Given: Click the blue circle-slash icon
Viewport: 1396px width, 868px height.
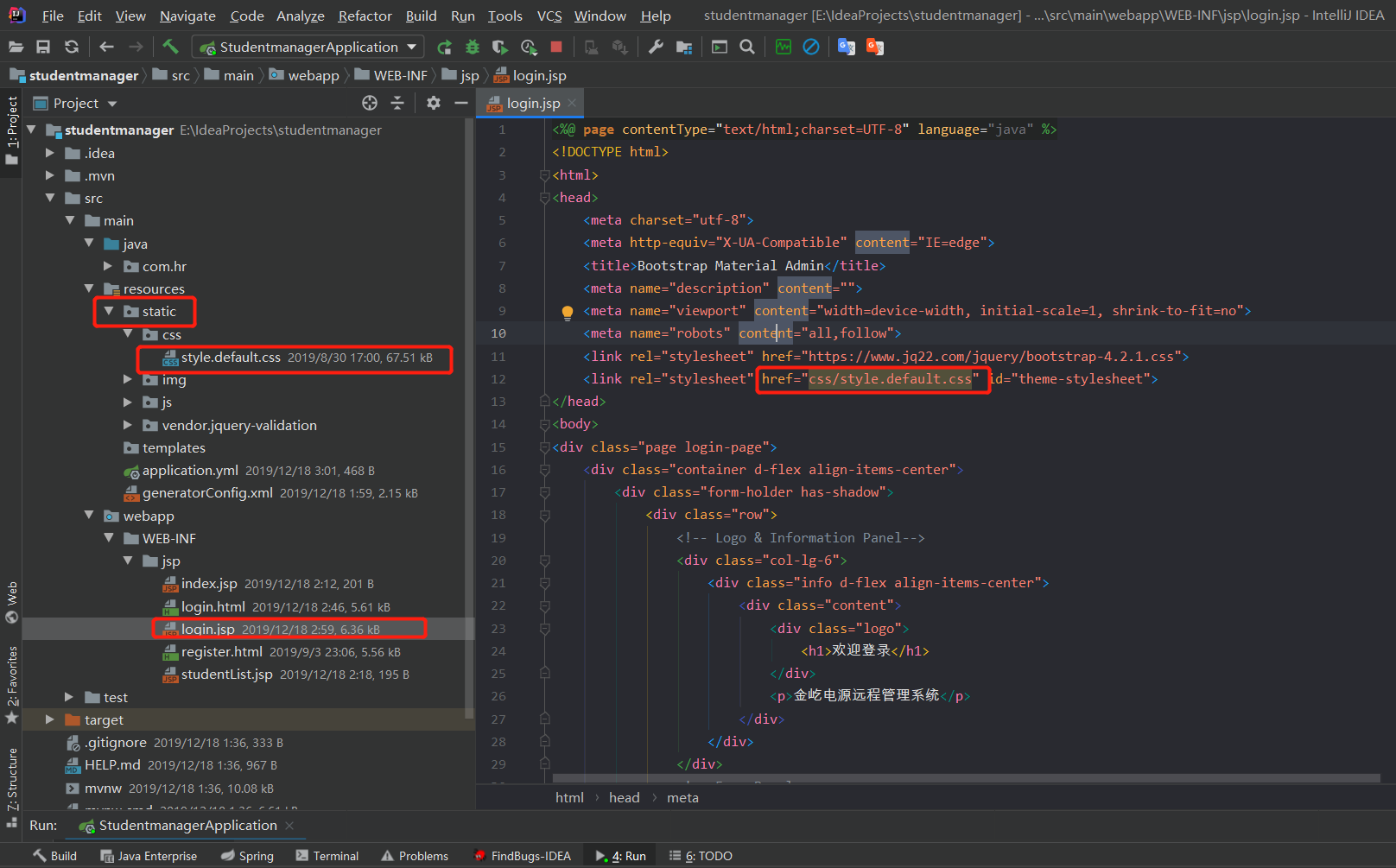Looking at the screenshot, I should [811, 47].
